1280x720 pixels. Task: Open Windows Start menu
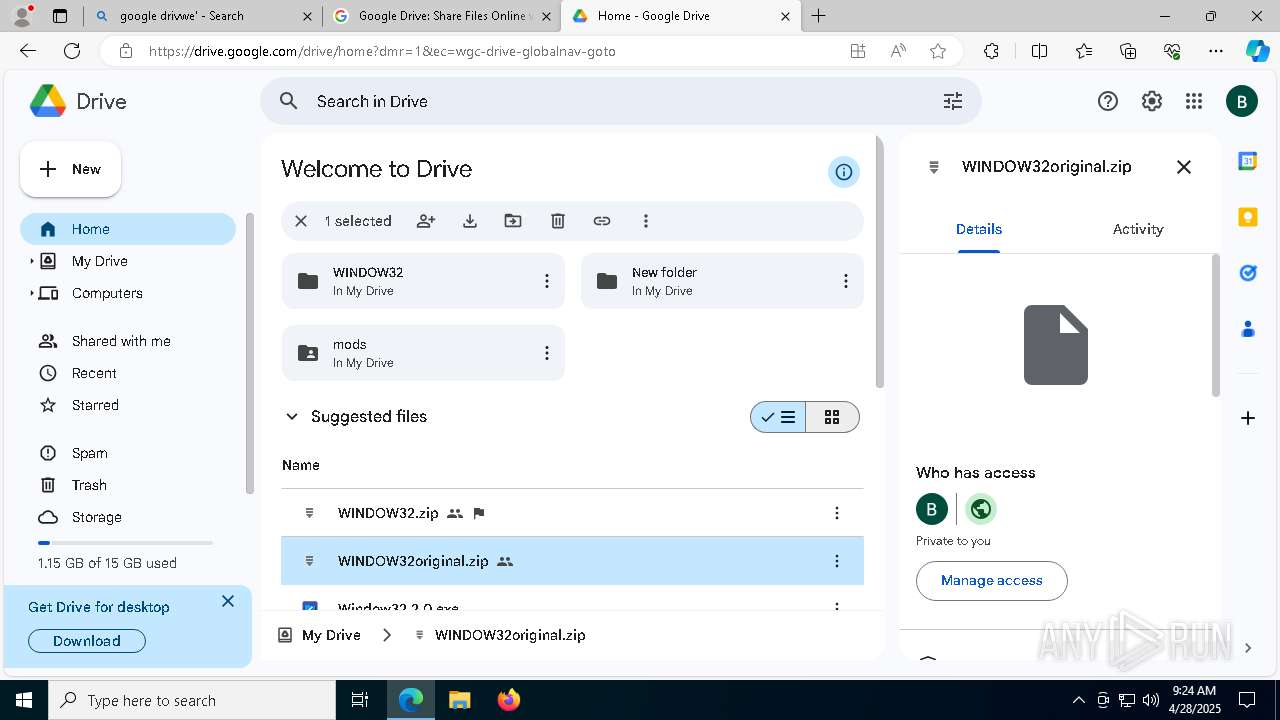click(24, 700)
